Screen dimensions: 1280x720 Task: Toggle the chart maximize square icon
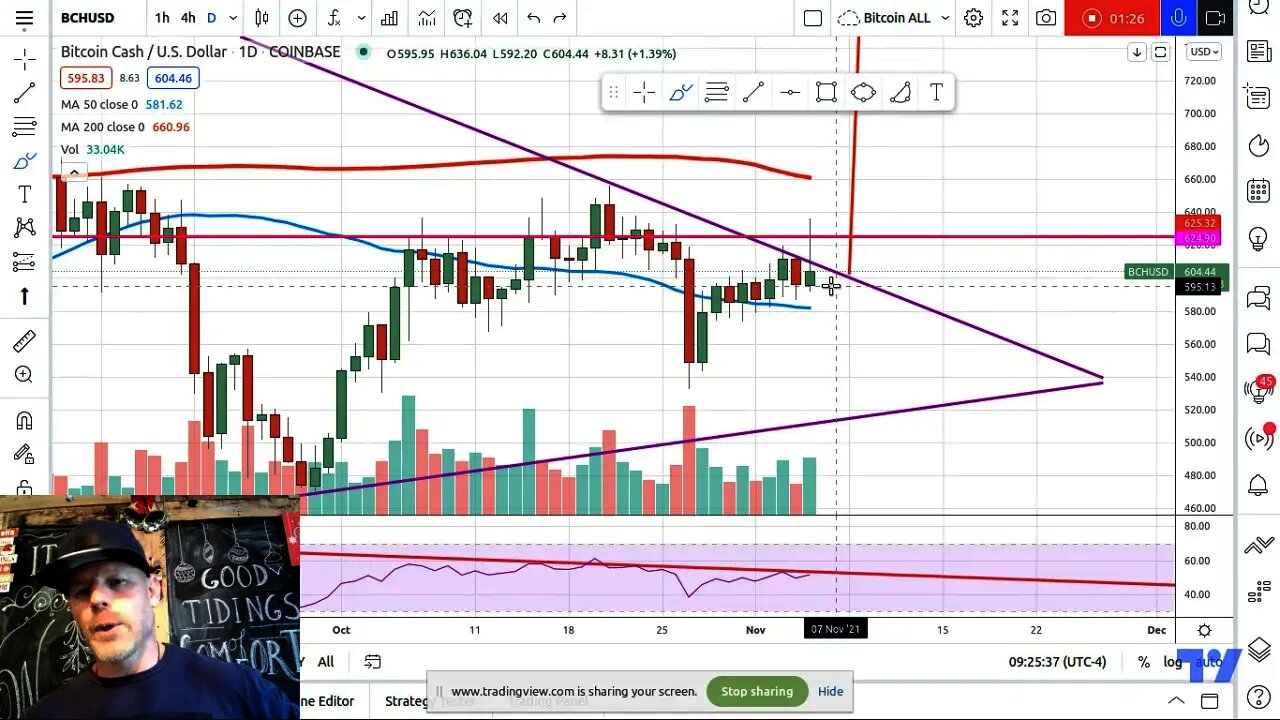(x=1160, y=52)
